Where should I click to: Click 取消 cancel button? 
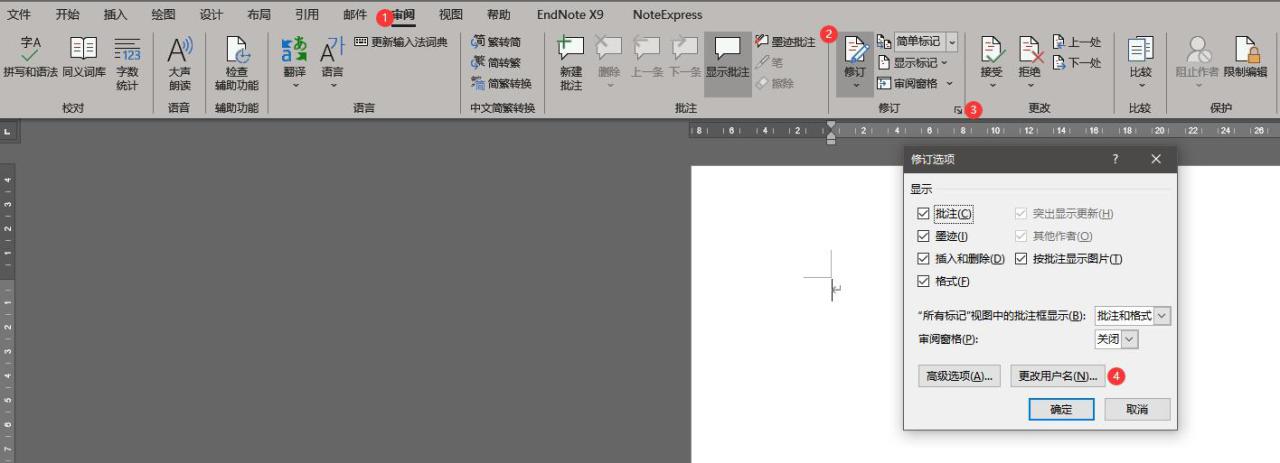[1137, 409]
